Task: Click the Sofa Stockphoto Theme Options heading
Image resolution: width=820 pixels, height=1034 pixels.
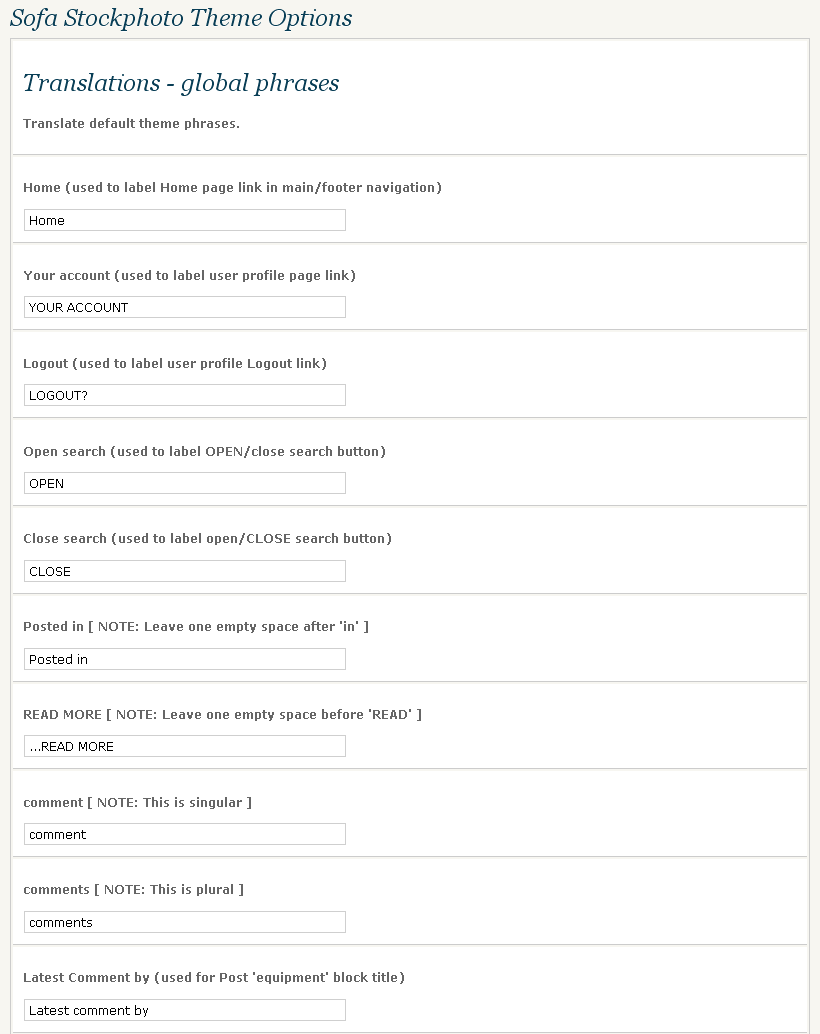Action: tap(181, 18)
